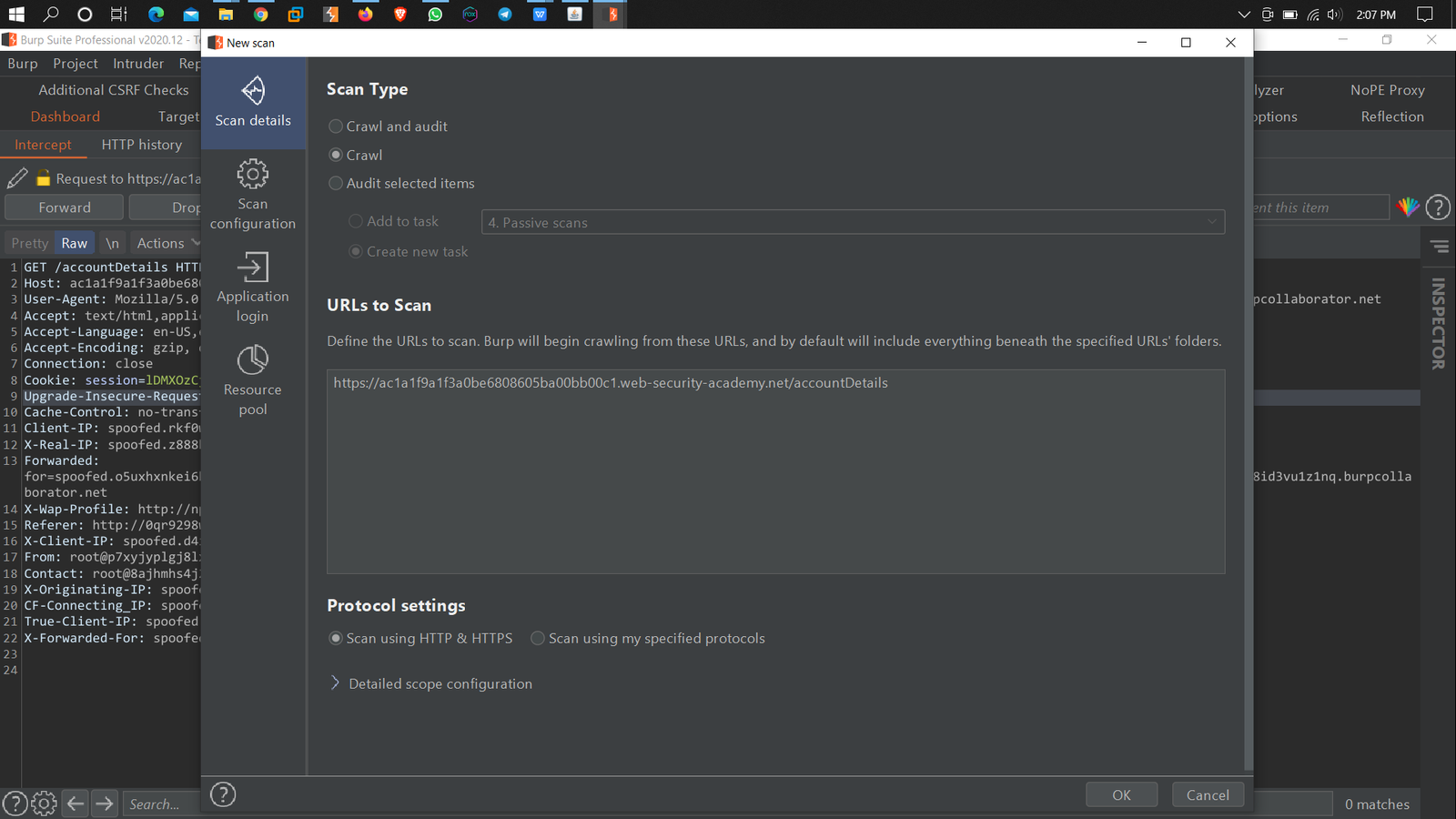
Task: Toggle the \n non-printable characters button
Action: (x=112, y=243)
